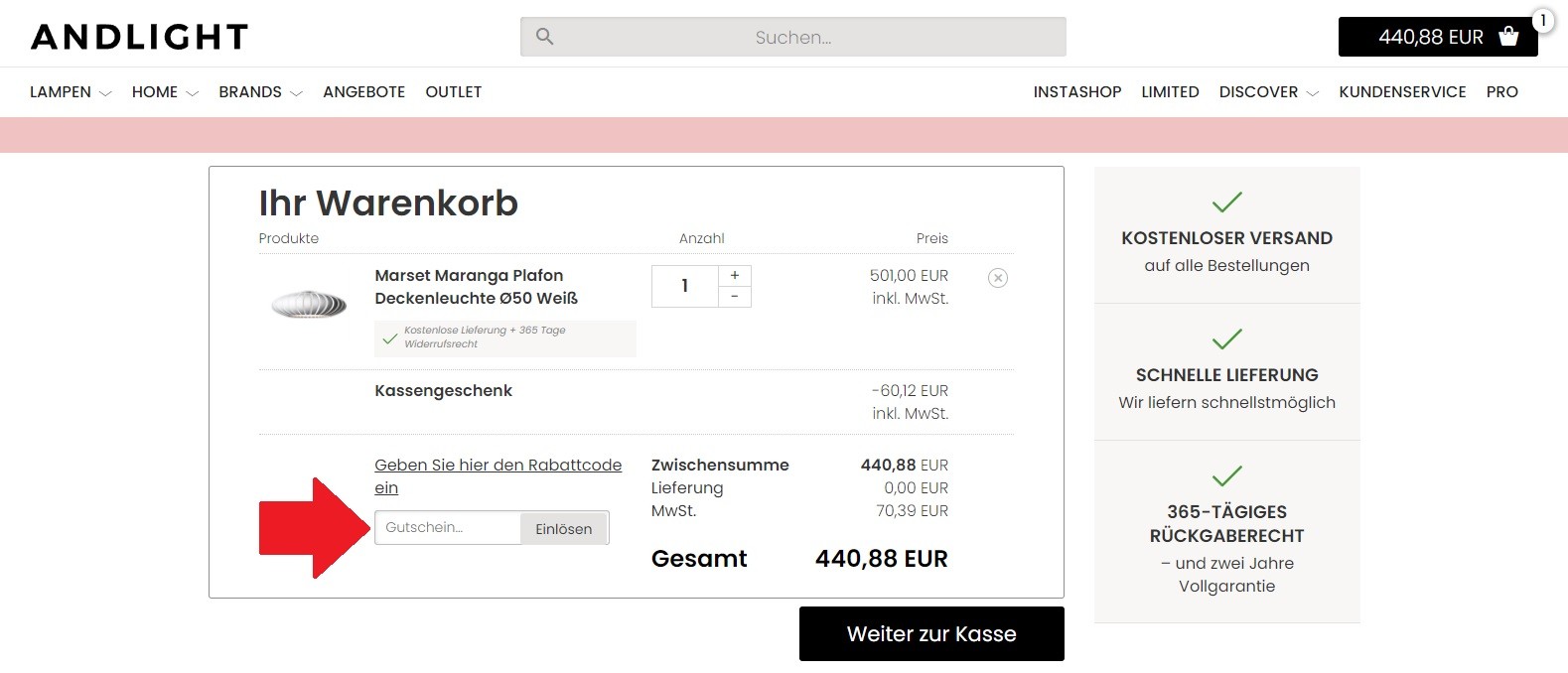
Task: Click the KOSTENLOSER VERSAND heading
Action: 1227,238
